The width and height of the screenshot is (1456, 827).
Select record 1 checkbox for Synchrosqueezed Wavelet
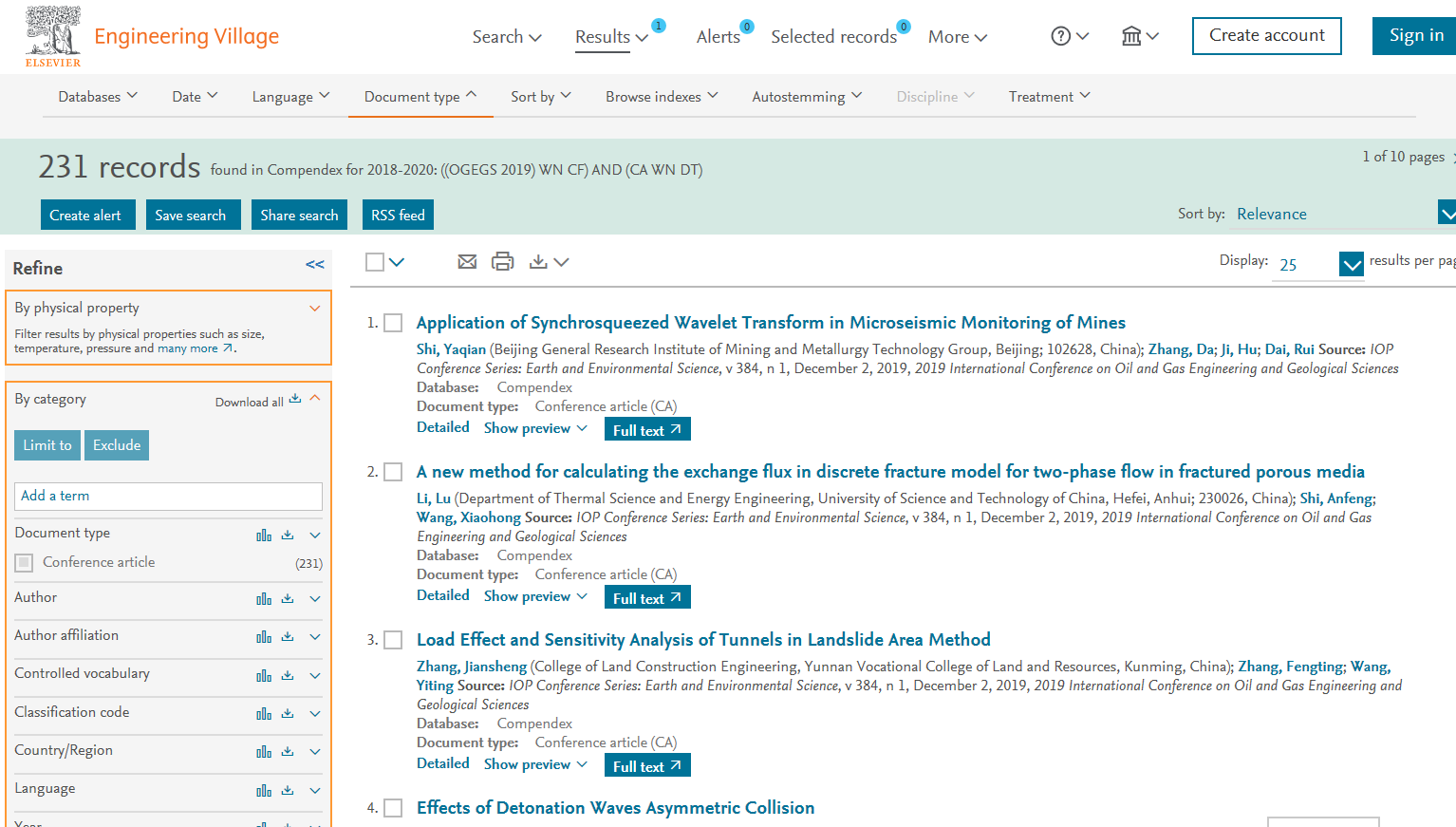pos(393,323)
